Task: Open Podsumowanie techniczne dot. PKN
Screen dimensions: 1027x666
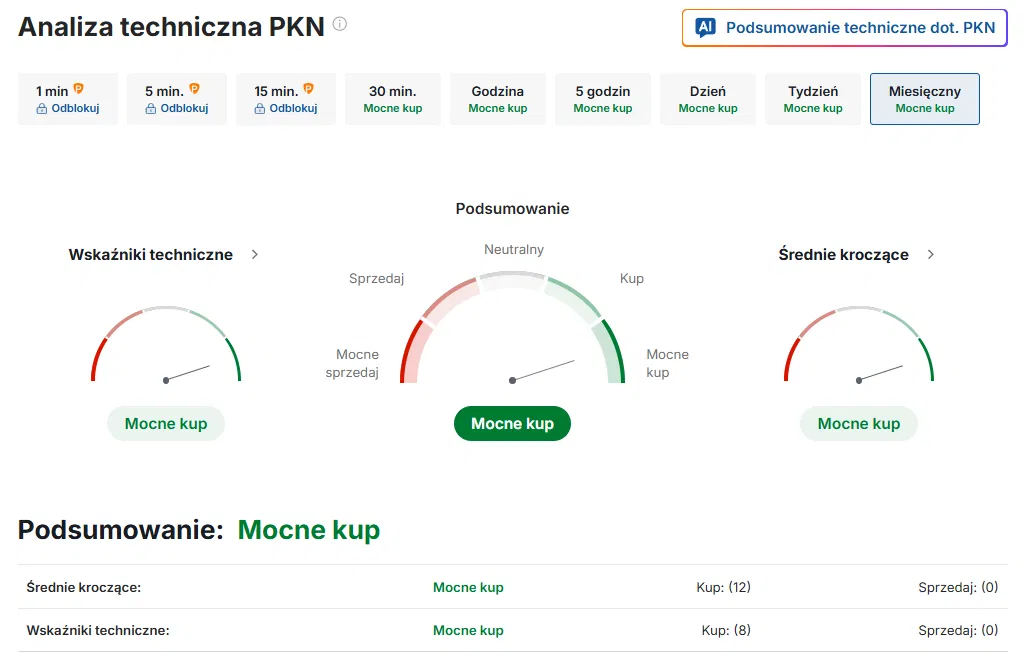Action: [844, 28]
